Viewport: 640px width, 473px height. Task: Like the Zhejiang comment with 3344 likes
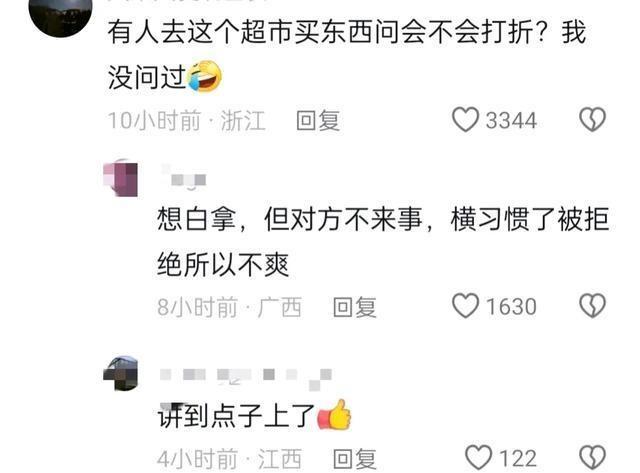tap(465, 120)
